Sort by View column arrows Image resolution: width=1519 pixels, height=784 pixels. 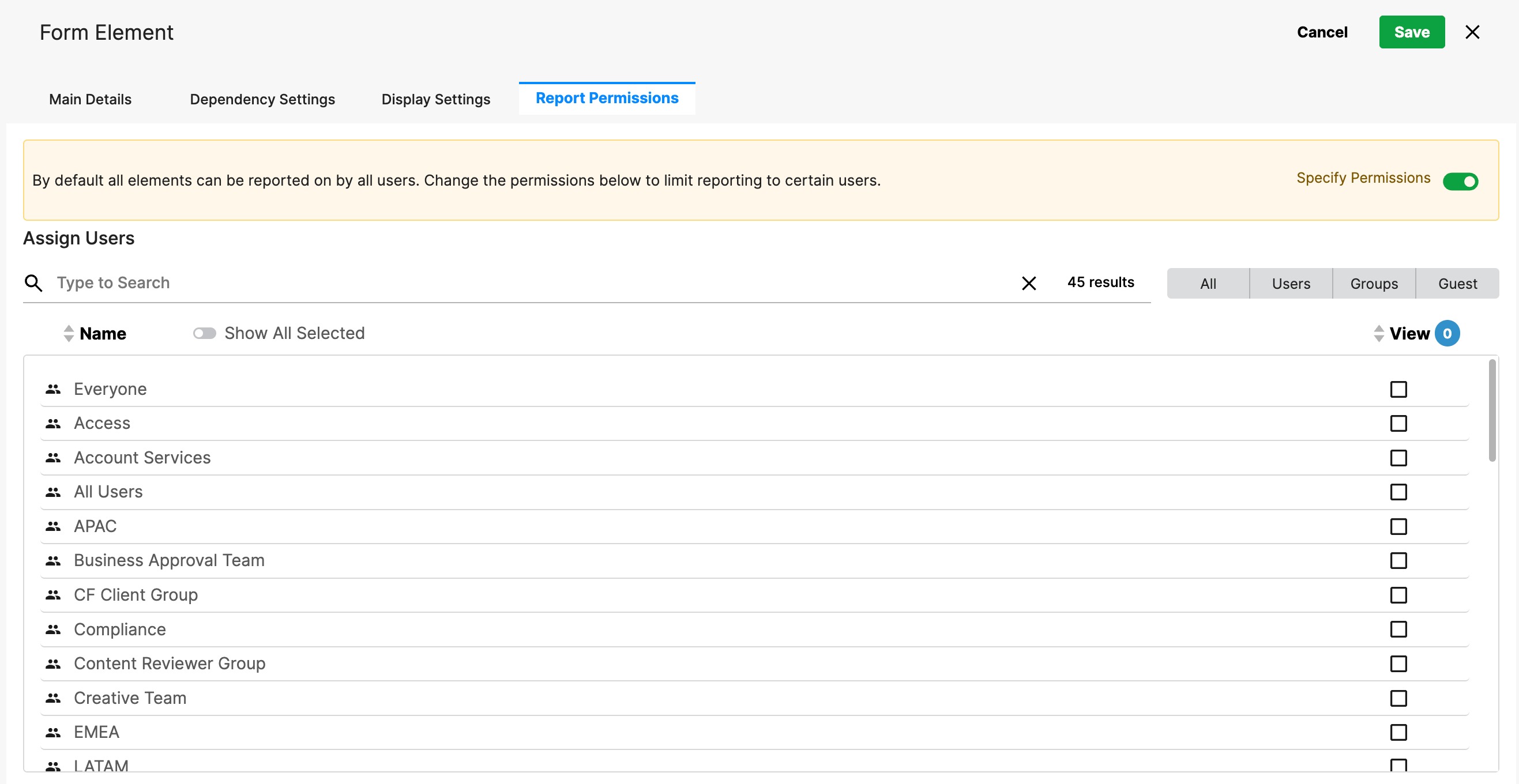[x=1378, y=333]
